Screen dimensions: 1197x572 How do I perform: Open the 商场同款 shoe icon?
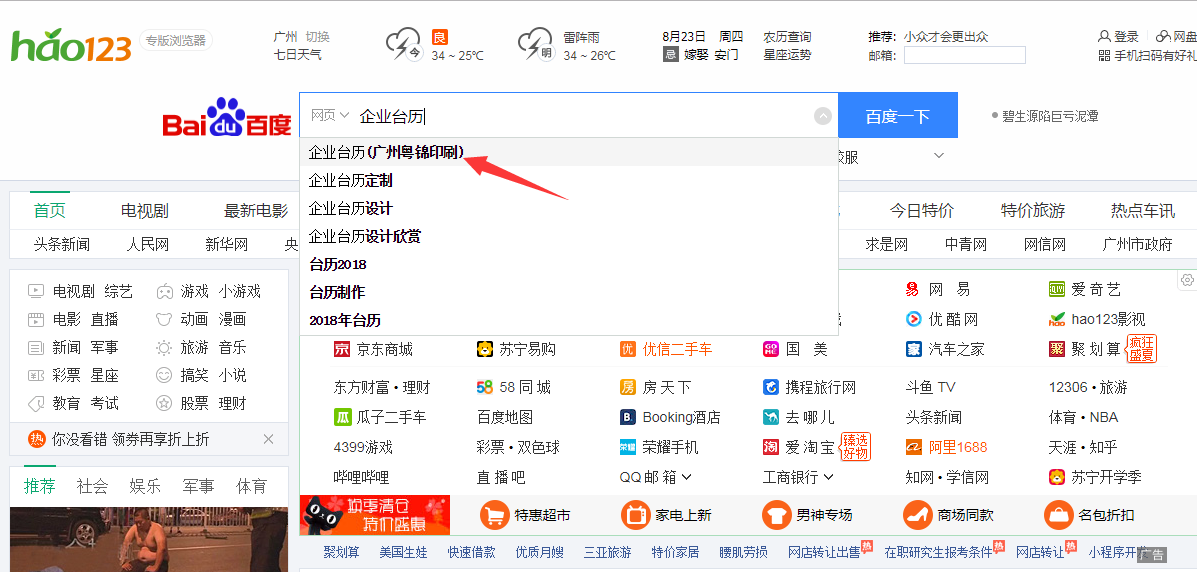(918, 515)
